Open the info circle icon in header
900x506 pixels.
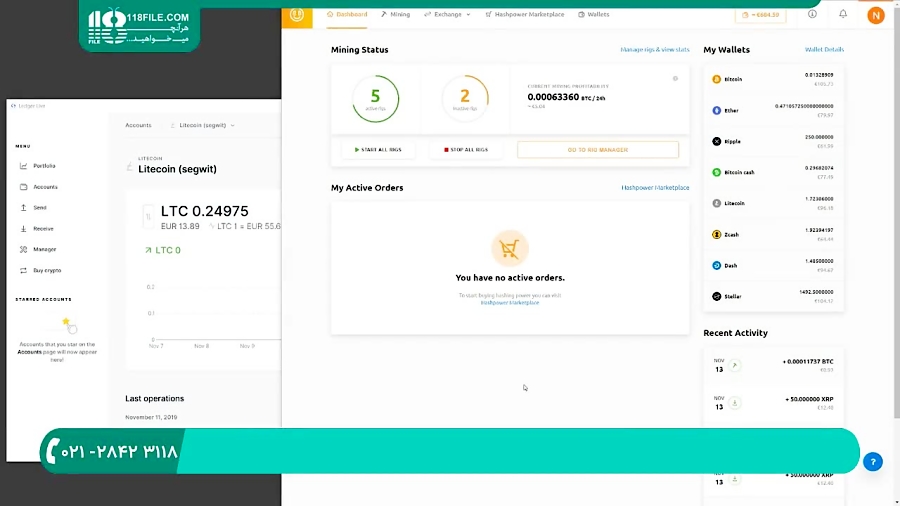(812, 14)
